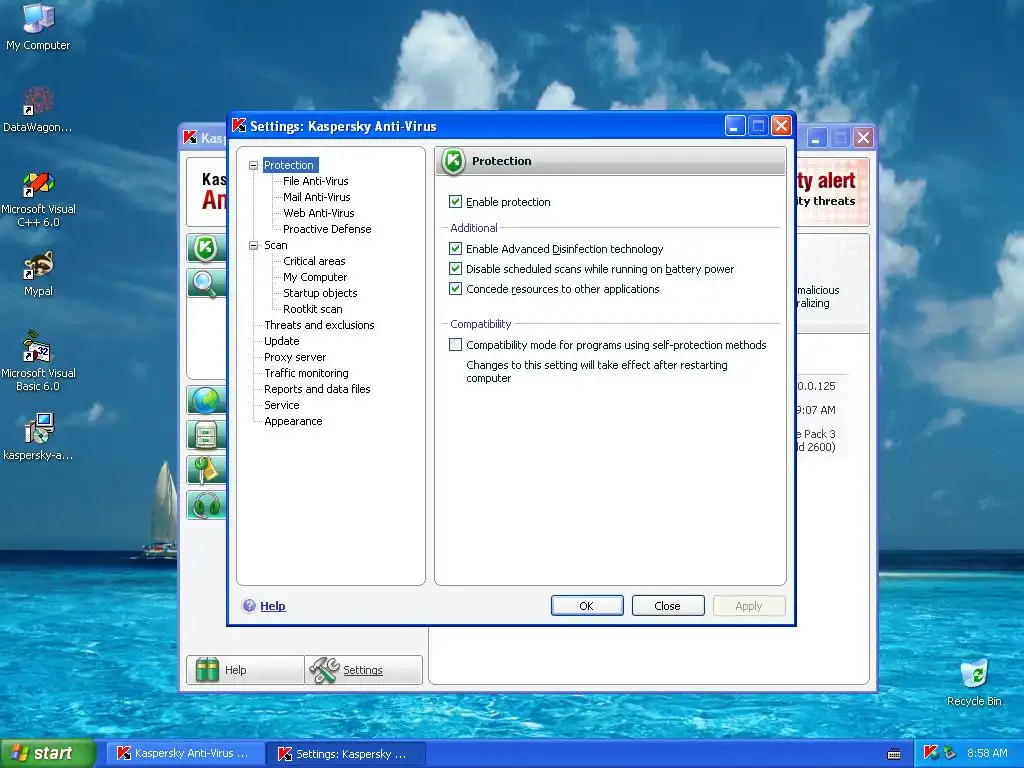Open Service settings in the tree
Viewport: 1024px width, 768px height.
pyautogui.click(x=281, y=405)
